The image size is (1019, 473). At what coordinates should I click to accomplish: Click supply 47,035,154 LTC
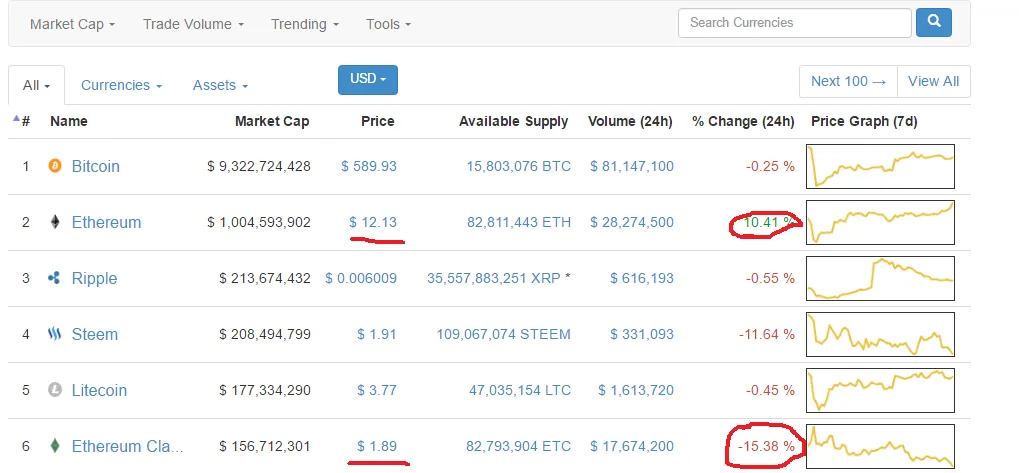[520, 390]
